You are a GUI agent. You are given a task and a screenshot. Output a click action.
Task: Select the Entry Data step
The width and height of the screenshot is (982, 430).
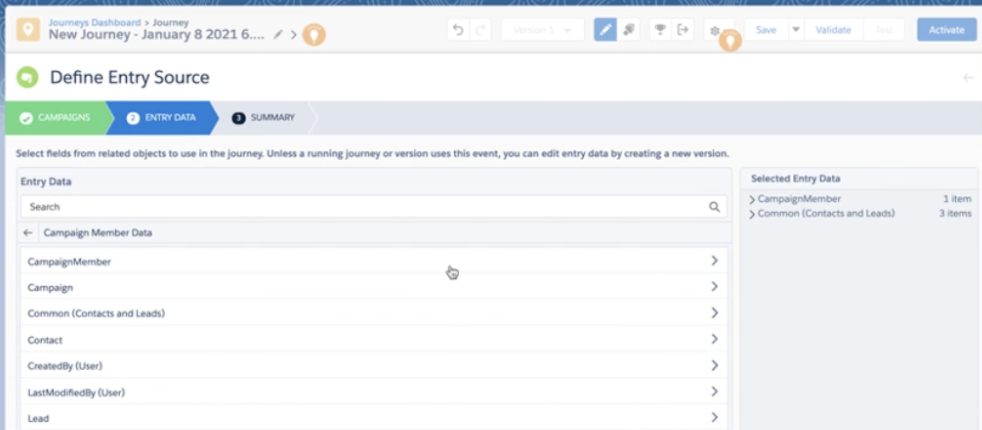click(162, 118)
